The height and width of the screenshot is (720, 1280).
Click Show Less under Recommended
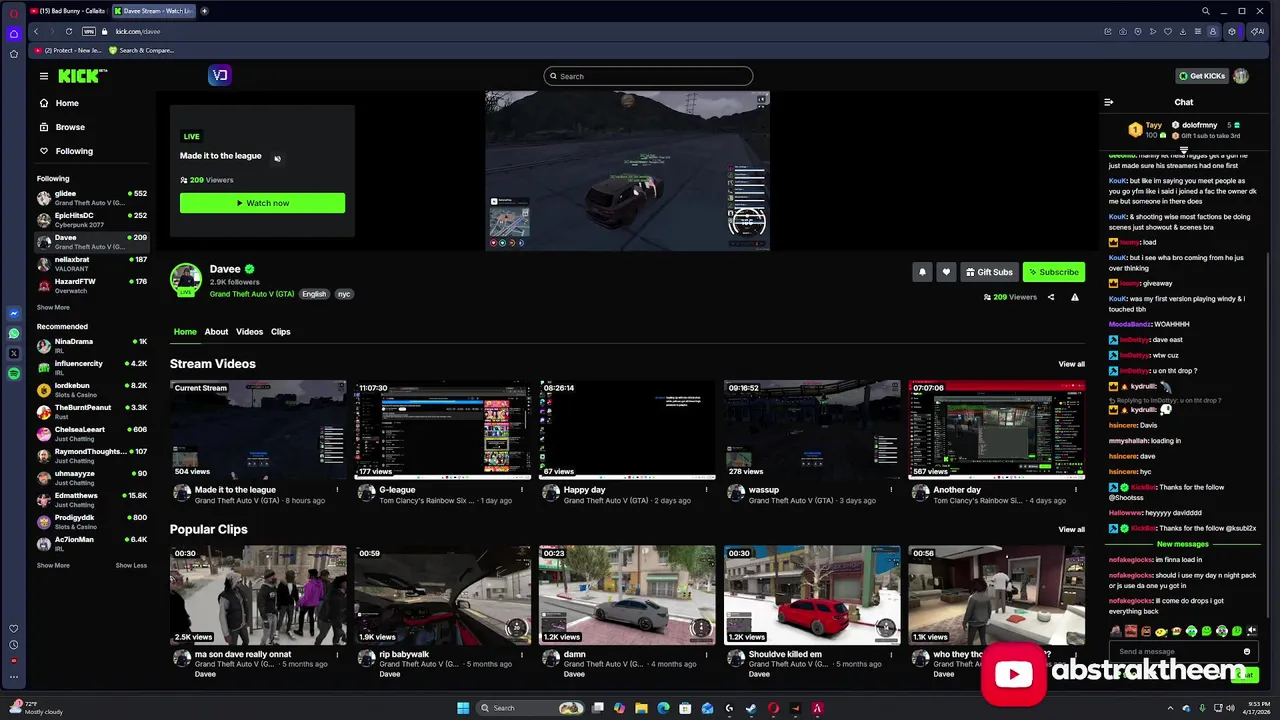pyautogui.click(x=131, y=565)
